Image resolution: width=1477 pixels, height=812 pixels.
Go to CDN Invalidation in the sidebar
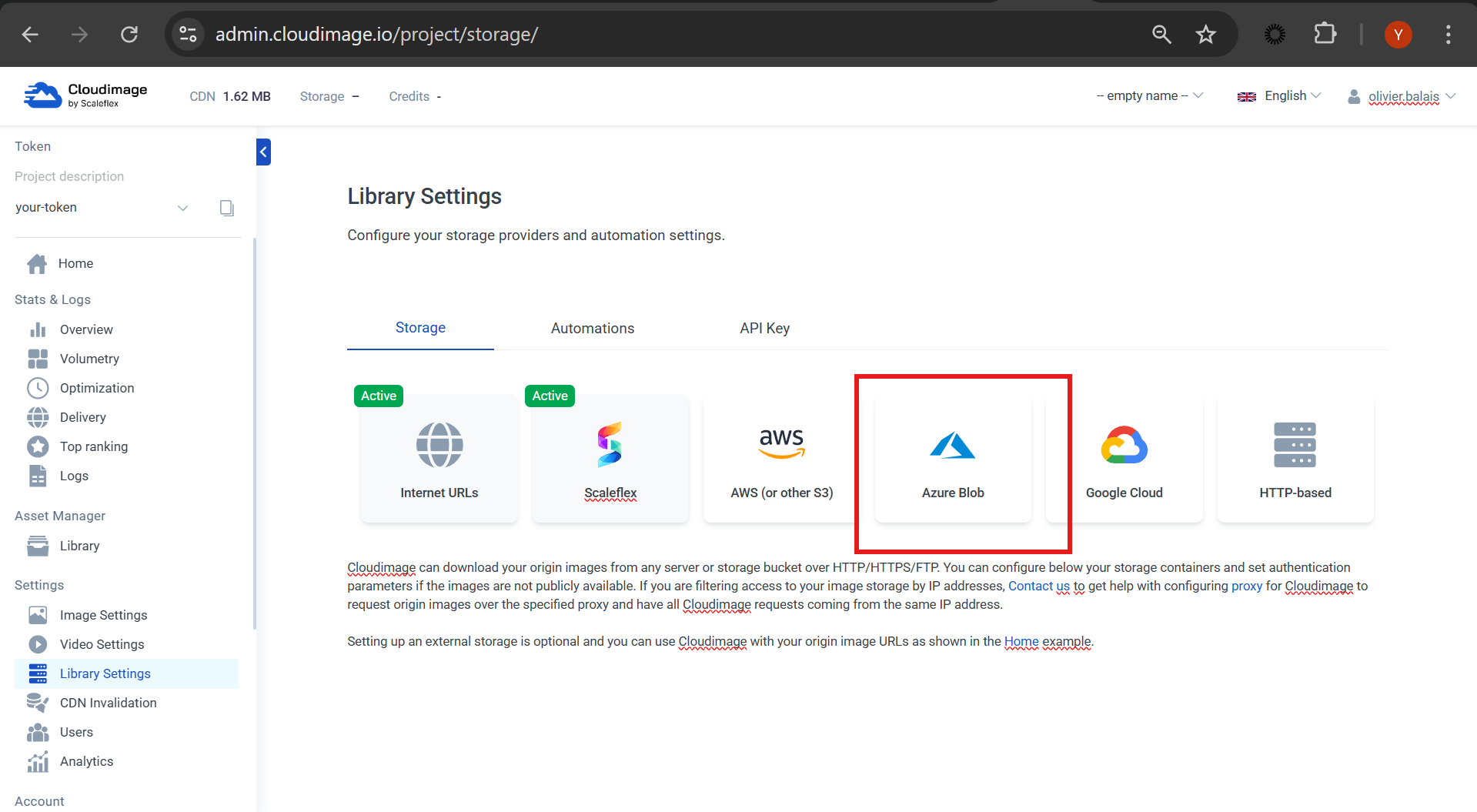coord(108,703)
